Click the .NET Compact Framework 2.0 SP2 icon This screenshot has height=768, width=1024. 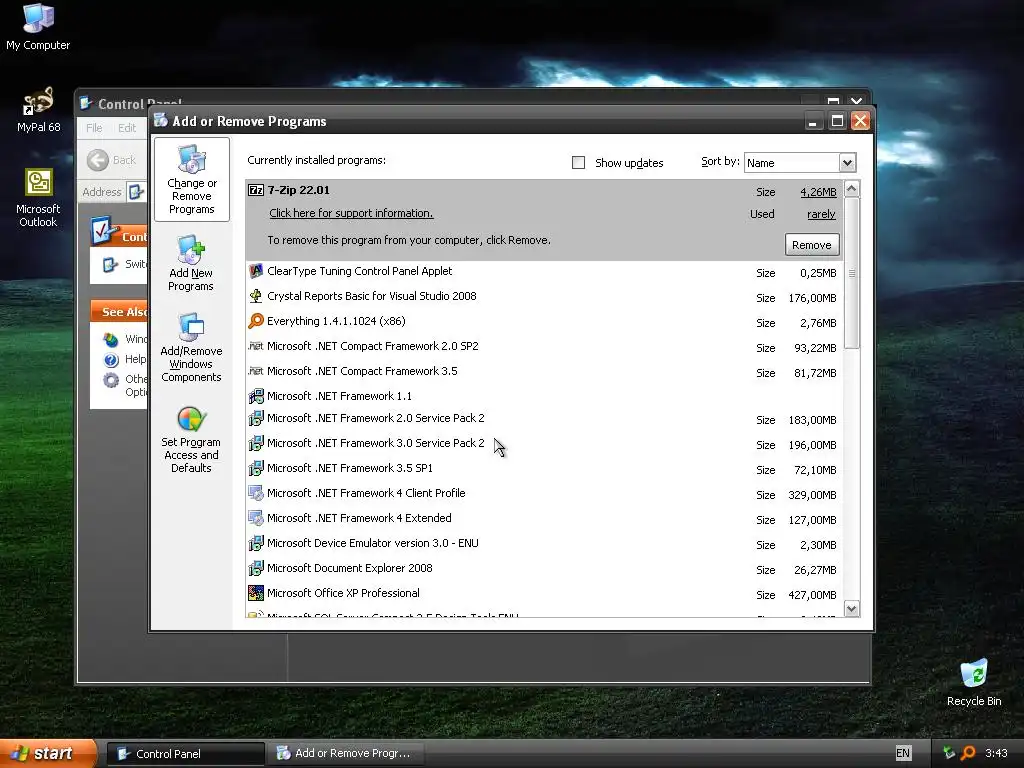pyautogui.click(x=256, y=346)
